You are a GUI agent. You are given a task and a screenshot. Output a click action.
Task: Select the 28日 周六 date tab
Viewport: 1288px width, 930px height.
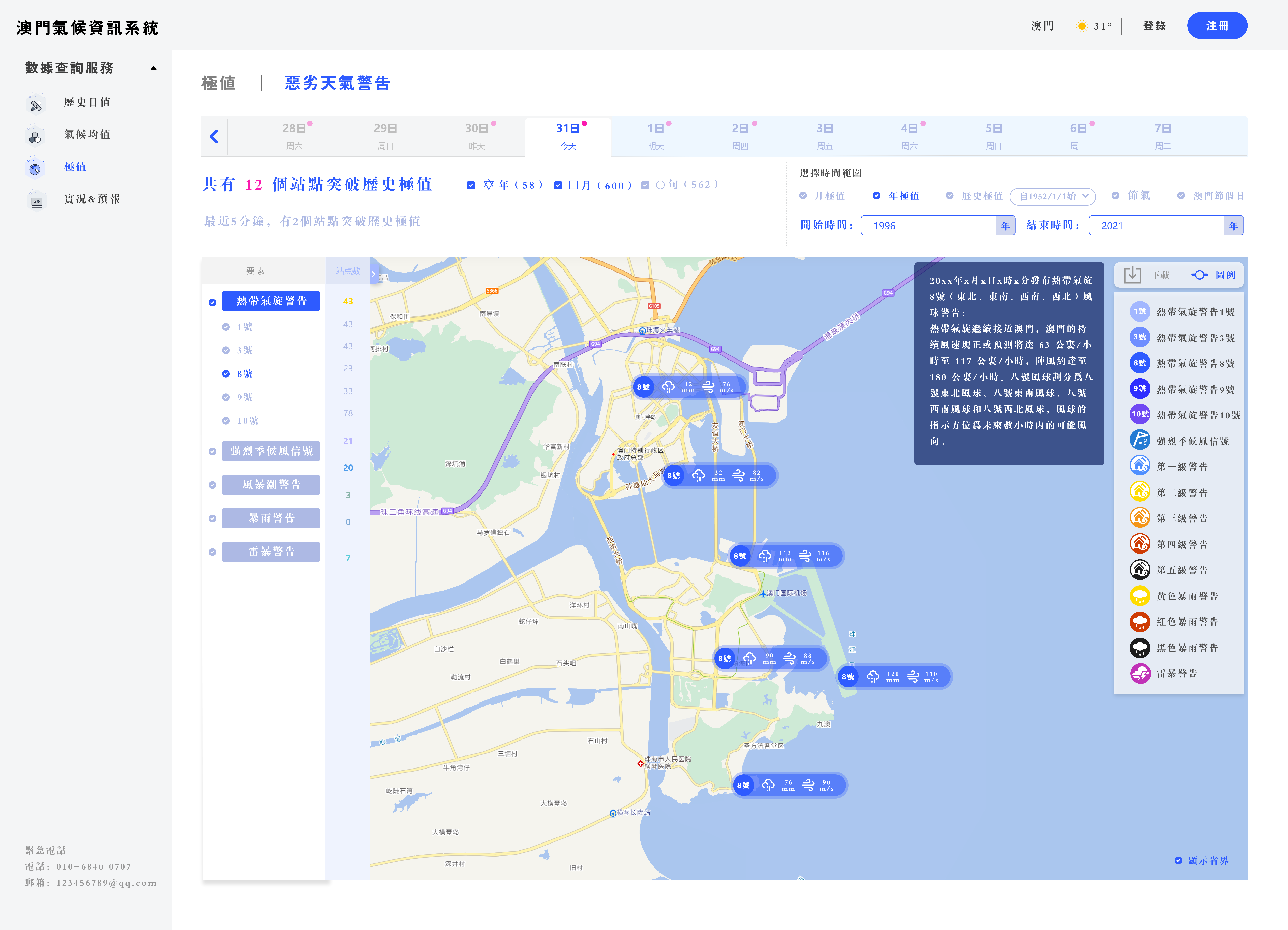click(x=295, y=136)
